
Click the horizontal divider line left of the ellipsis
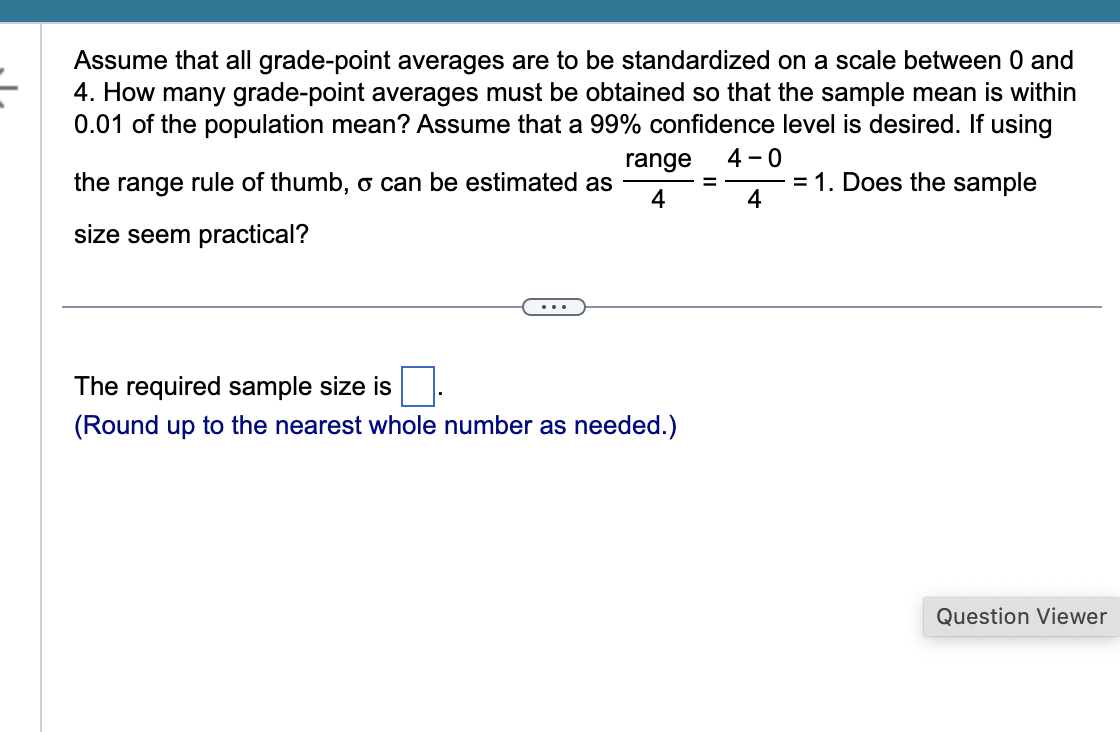pos(292,307)
